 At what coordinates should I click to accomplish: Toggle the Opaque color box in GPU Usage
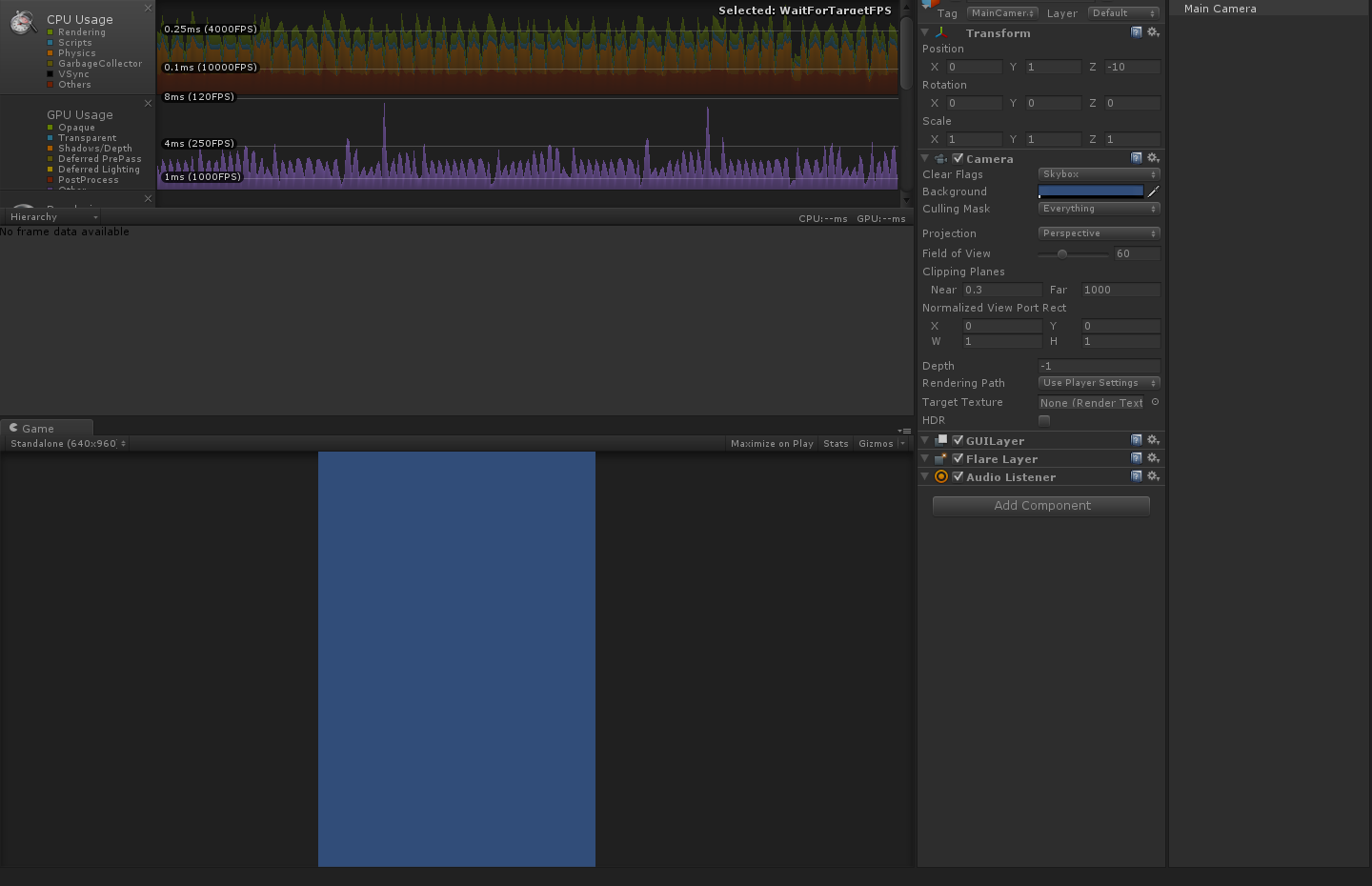click(50, 128)
